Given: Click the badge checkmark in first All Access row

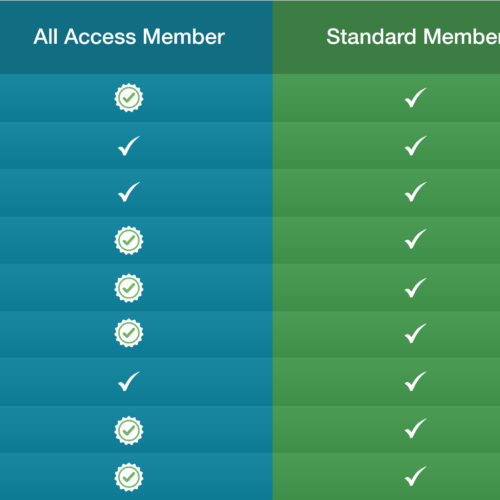Looking at the screenshot, I should (129, 98).
